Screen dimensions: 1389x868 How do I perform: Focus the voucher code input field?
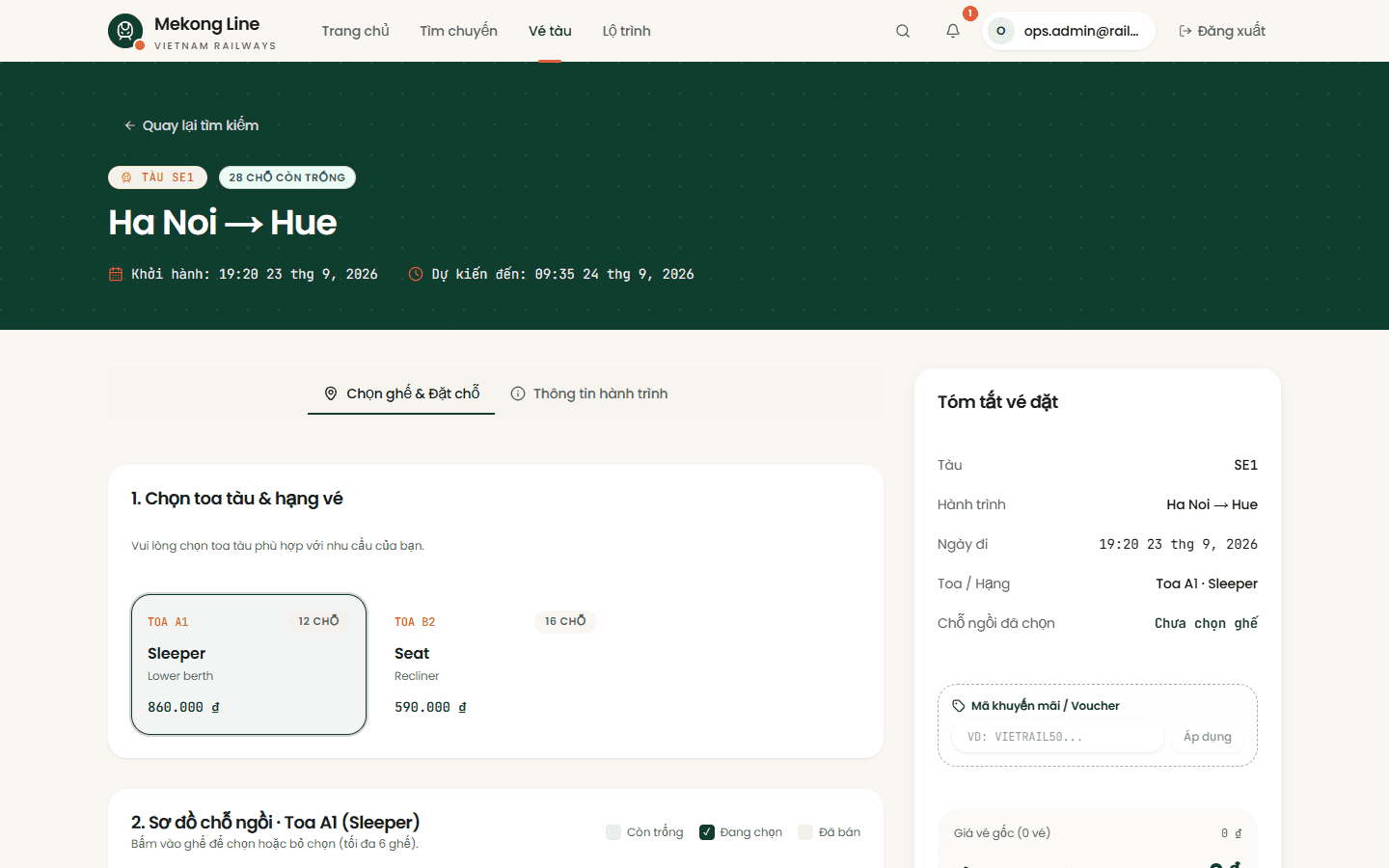[x=1058, y=737]
